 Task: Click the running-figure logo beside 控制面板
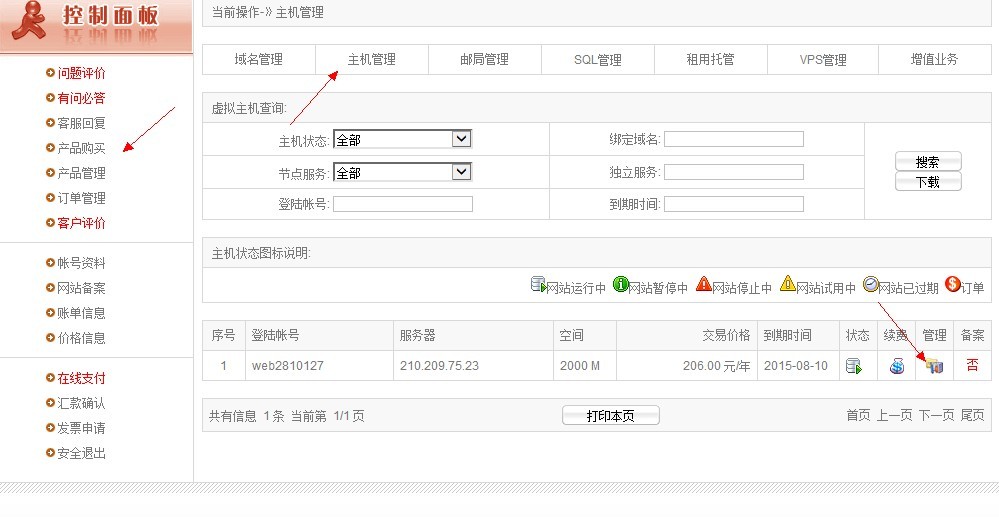(x=28, y=20)
